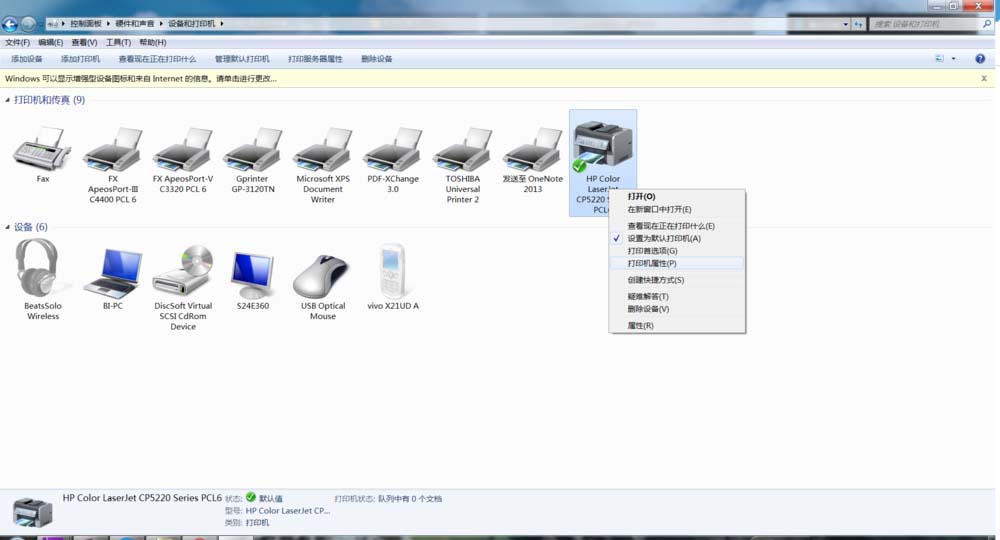Click HP printer thumbnail in details pane
Viewport: 1000px width, 540px height.
click(32, 513)
